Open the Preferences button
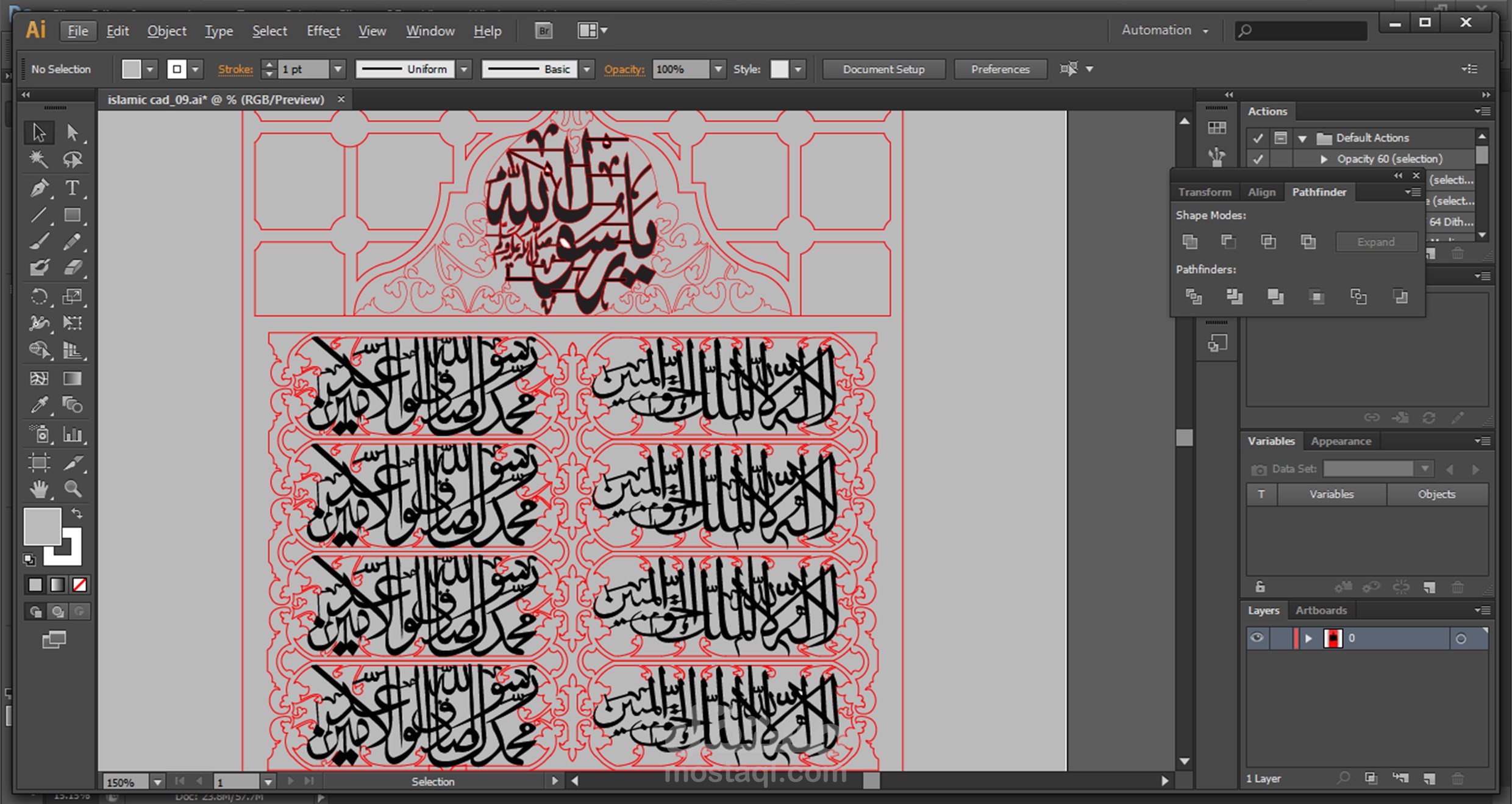Image resolution: width=1512 pixels, height=804 pixels. tap(1000, 69)
